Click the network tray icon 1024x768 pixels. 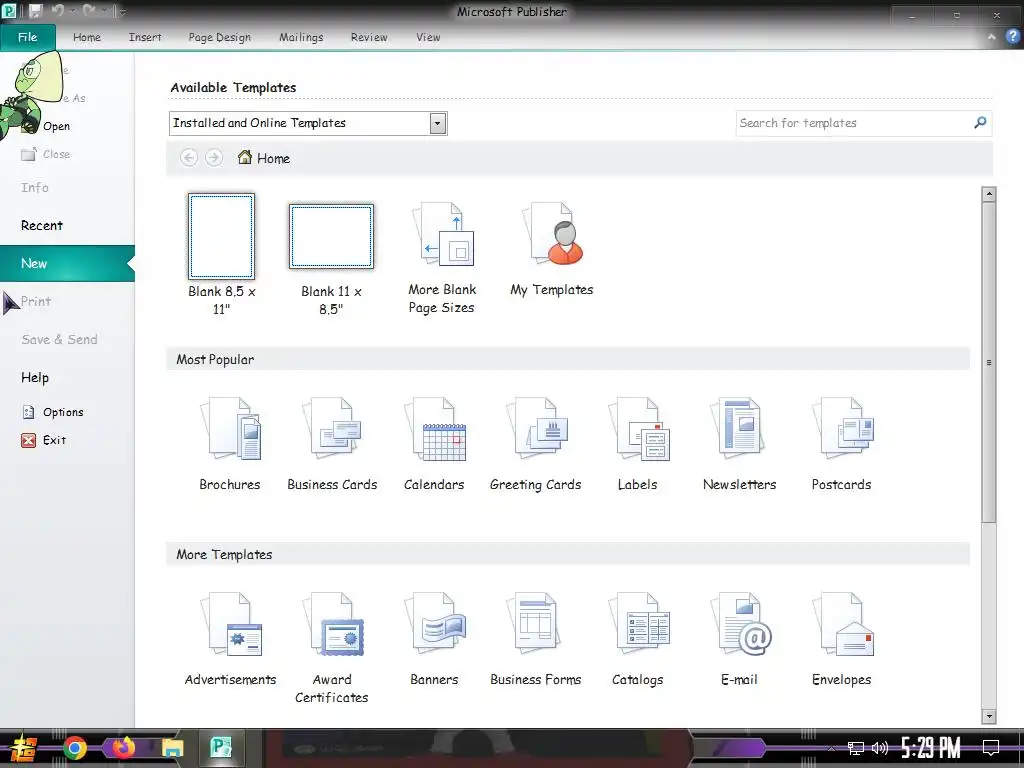coord(856,748)
